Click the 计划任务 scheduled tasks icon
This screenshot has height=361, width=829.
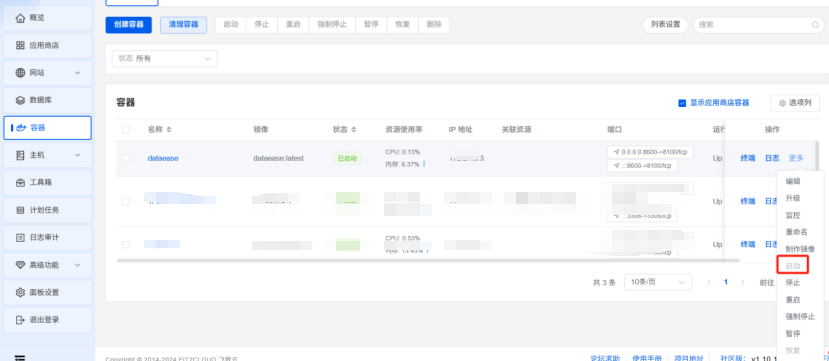[x=21, y=210]
